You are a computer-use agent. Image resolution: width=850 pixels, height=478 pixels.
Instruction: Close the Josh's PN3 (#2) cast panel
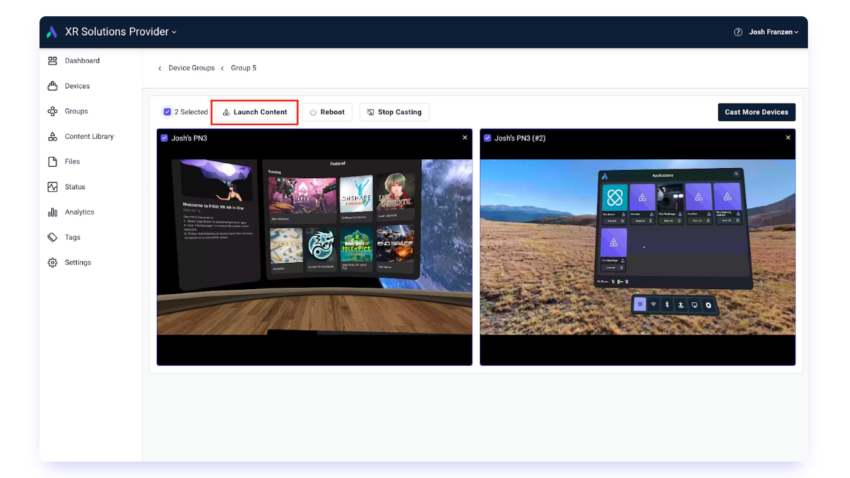click(x=788, y=138)
